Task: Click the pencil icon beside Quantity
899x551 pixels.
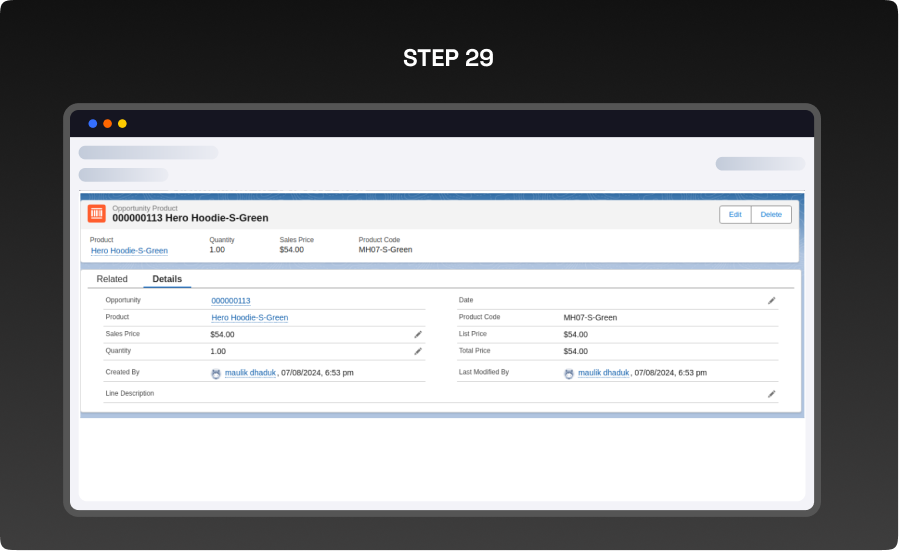Action: [x=418, y=351]
